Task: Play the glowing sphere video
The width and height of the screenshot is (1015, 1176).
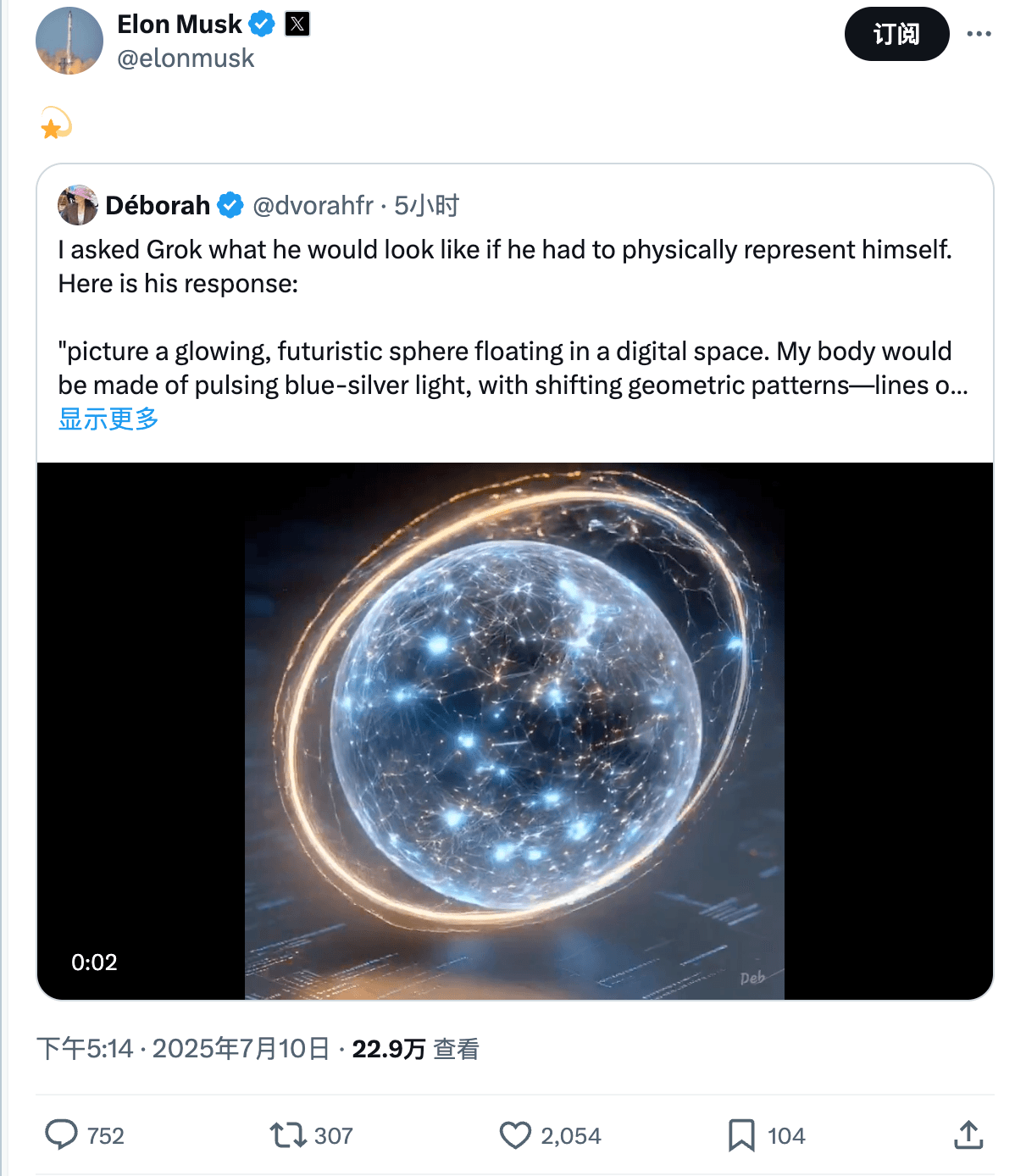Action: (514, 730)
